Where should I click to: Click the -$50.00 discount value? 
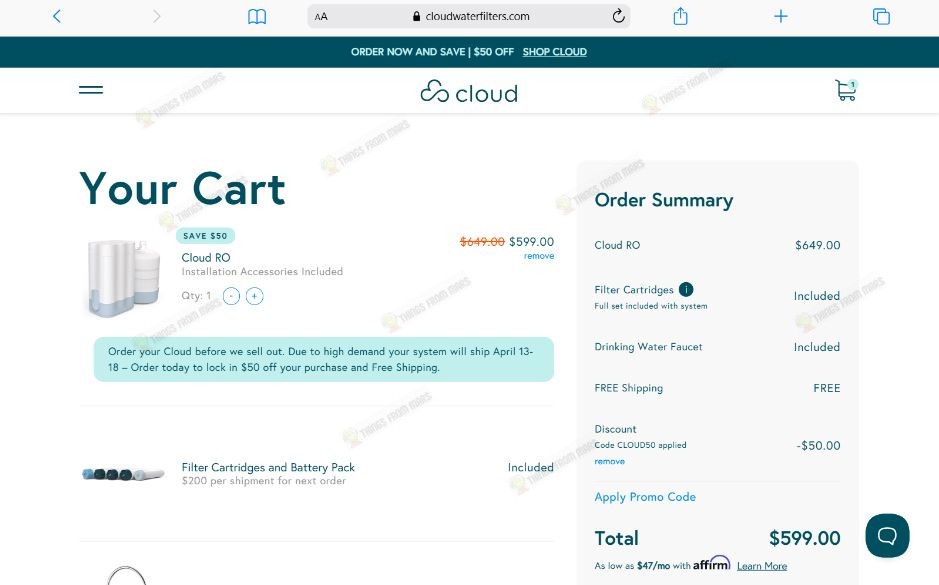pyautogui.click(x=818, y=445)
